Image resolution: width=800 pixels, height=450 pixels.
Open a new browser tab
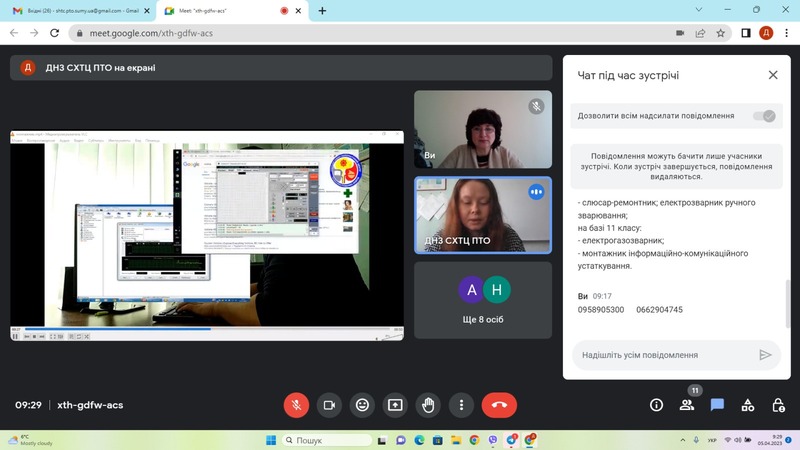click(322, 11)
